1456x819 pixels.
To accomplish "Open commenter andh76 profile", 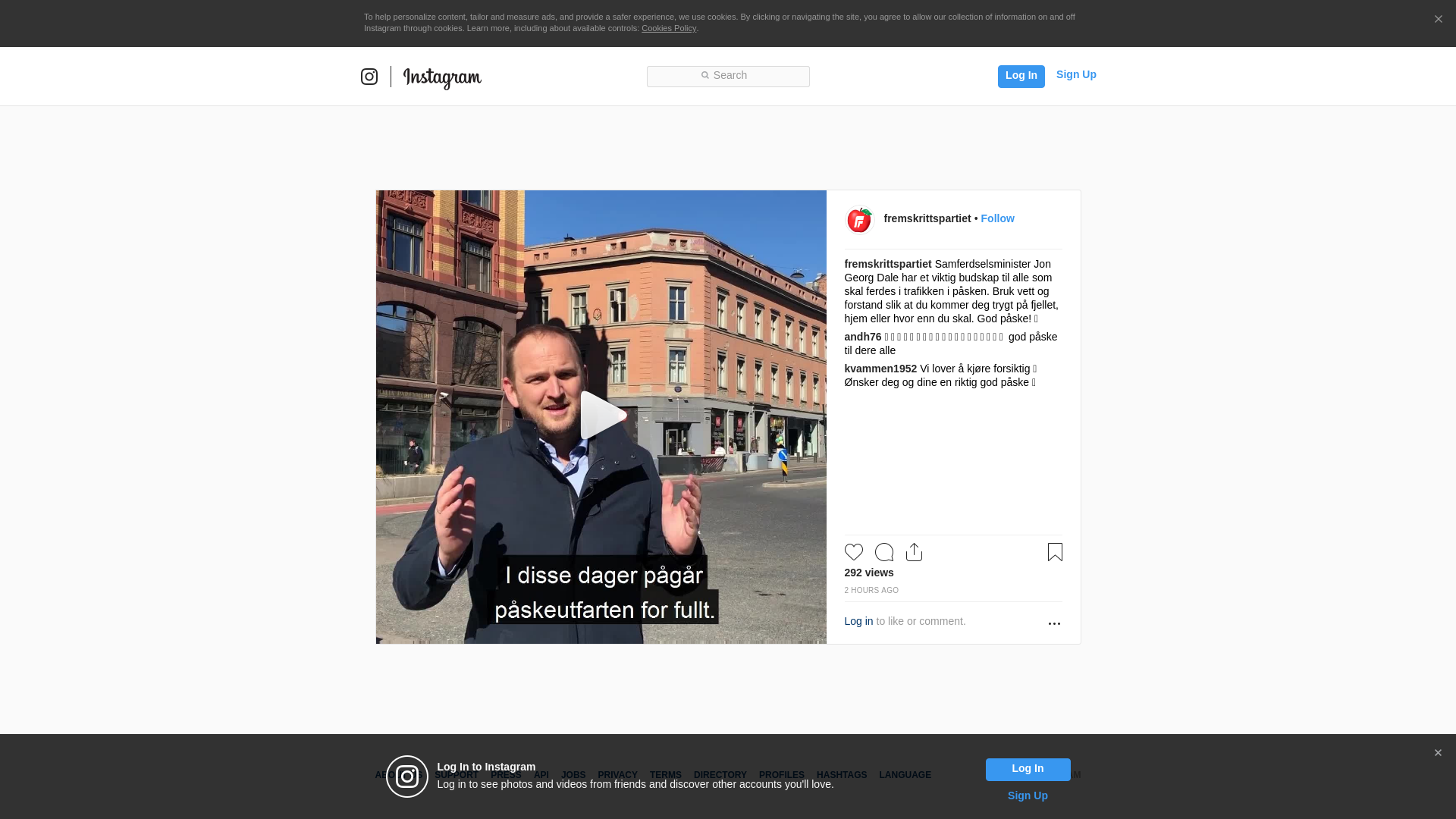I will (863, 337).
